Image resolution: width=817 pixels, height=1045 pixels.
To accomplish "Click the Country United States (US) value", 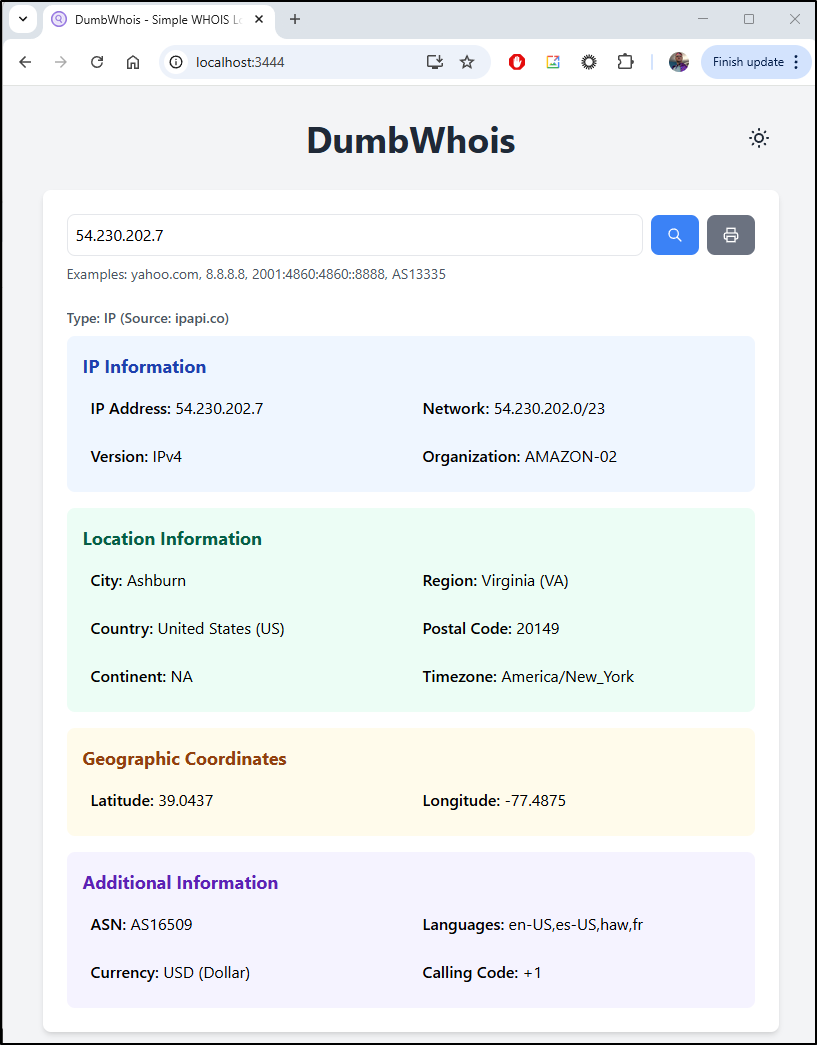I will (x=221, y=628).
